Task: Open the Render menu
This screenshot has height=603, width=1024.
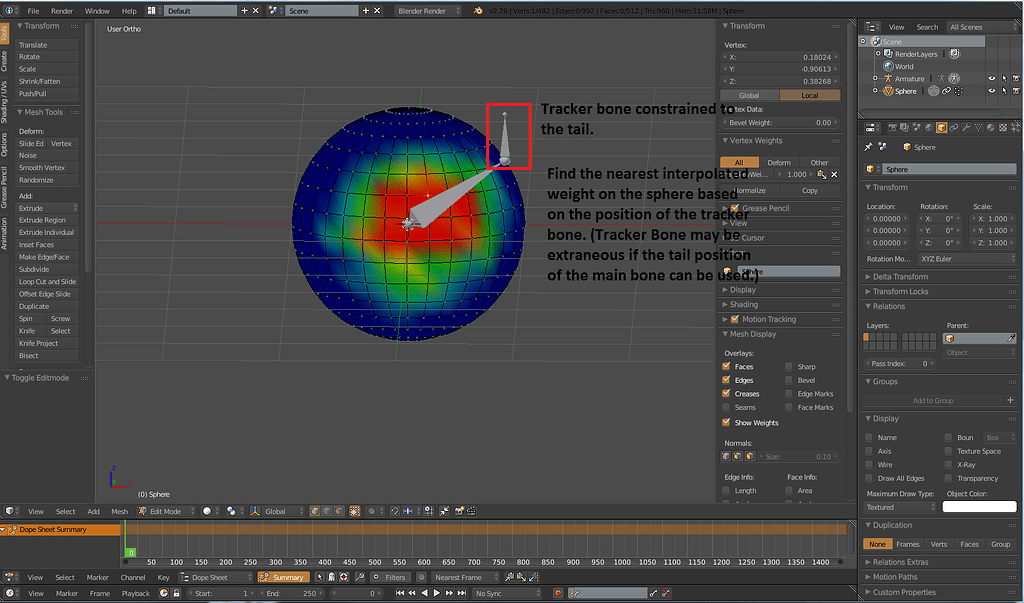Action: (x=62, y=10)
